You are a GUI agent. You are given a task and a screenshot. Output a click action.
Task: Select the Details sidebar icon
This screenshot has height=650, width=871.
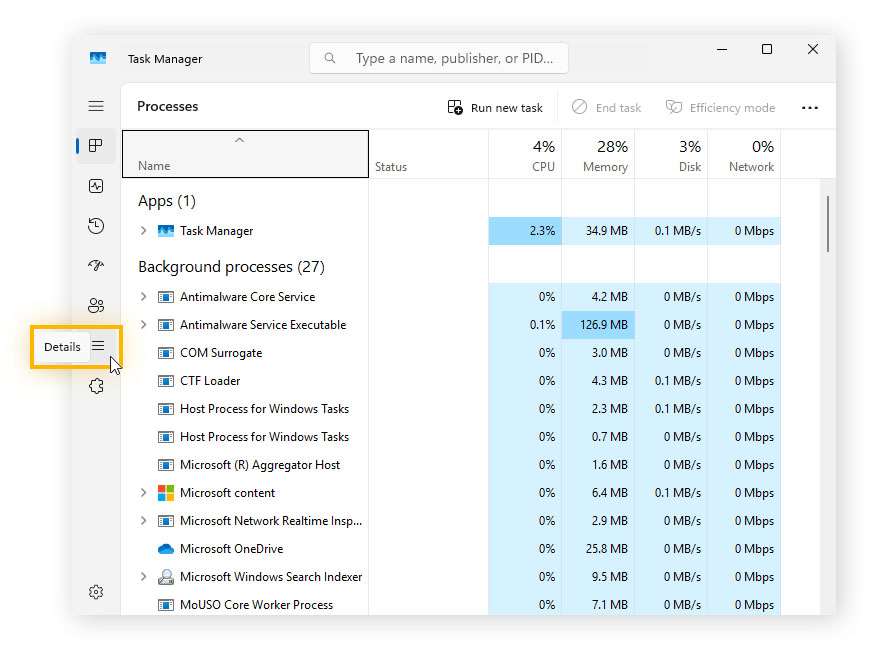(x=96, y=345)
